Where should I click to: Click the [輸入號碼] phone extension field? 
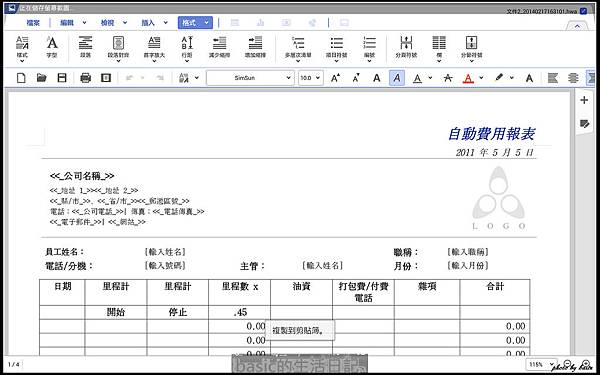tap(165, 266)
